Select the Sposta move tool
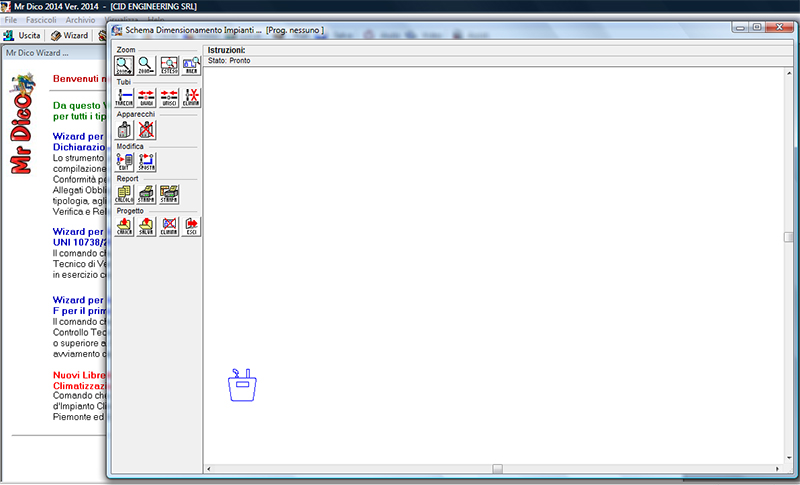 click(147, 162)
